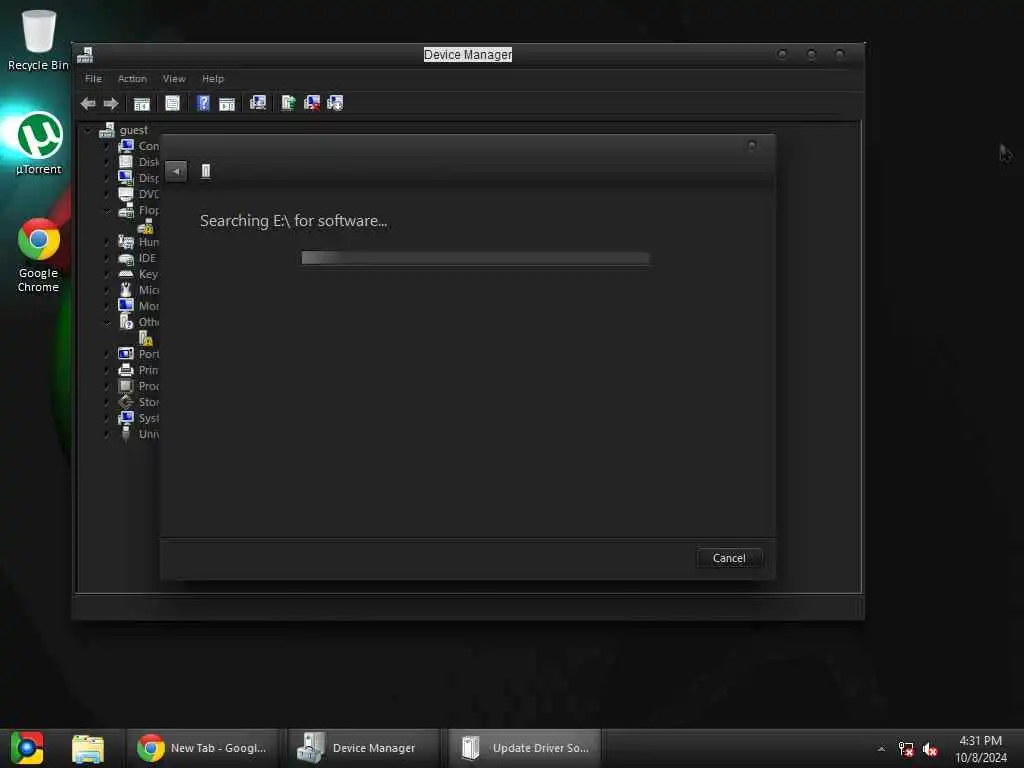The image size is (1024, 768).
Task: Click the Disable device toolbar icon
Action: 335,103
